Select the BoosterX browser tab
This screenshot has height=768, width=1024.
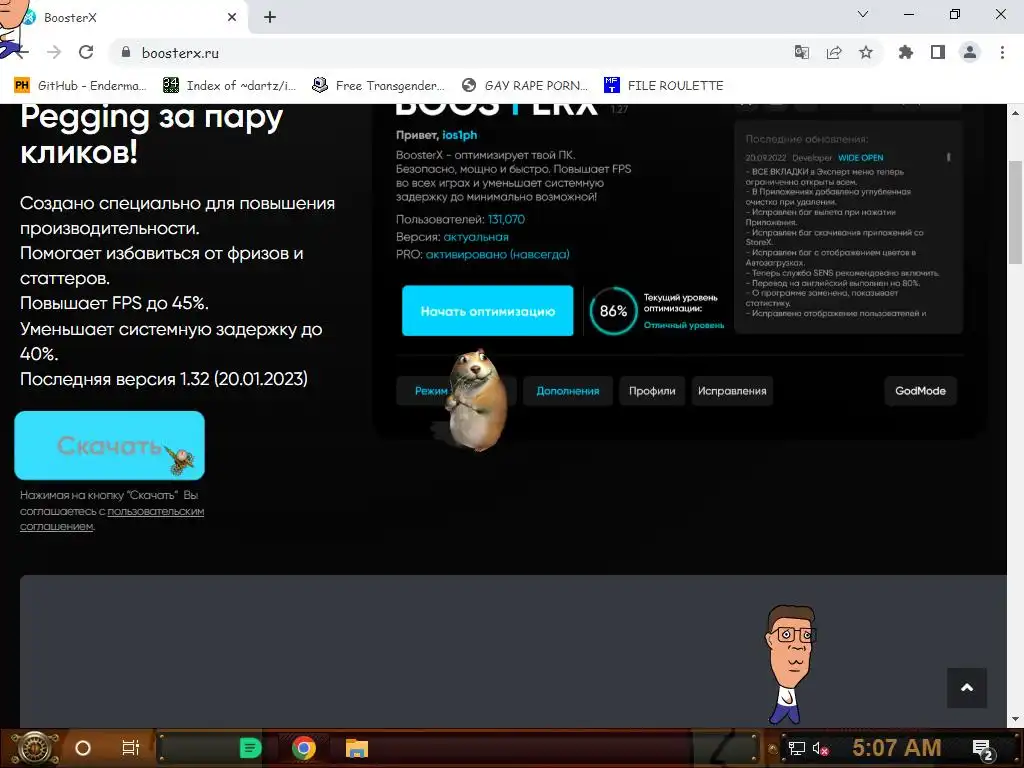tap(124, 18)
